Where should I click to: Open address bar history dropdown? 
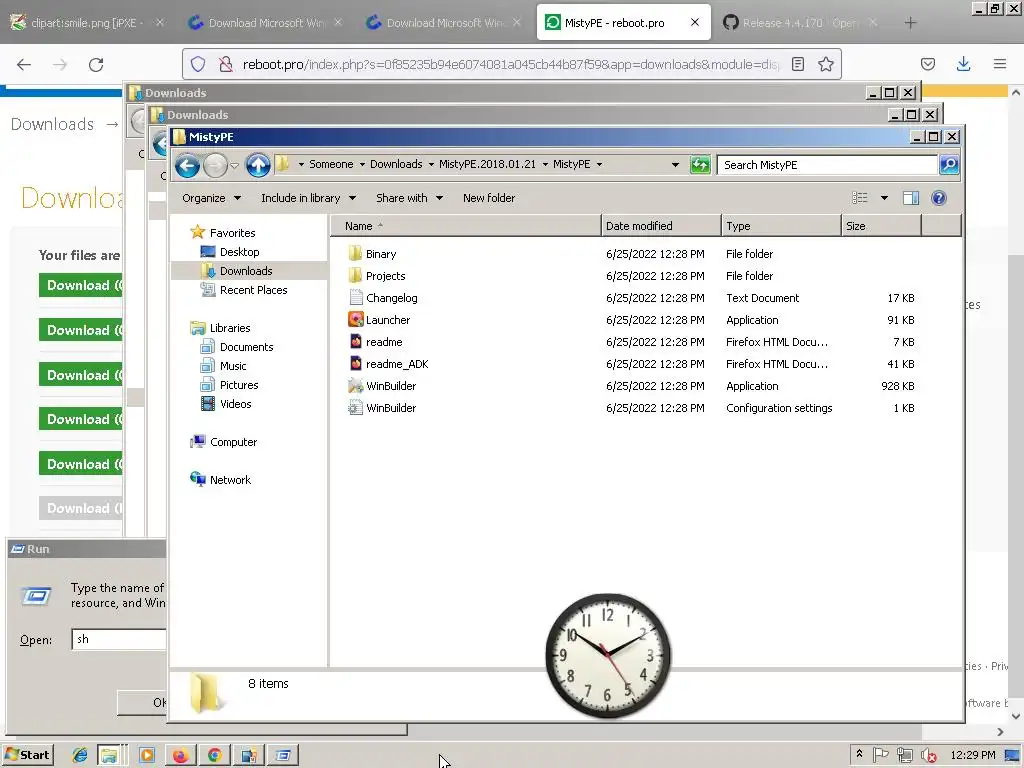pos(675,165)
